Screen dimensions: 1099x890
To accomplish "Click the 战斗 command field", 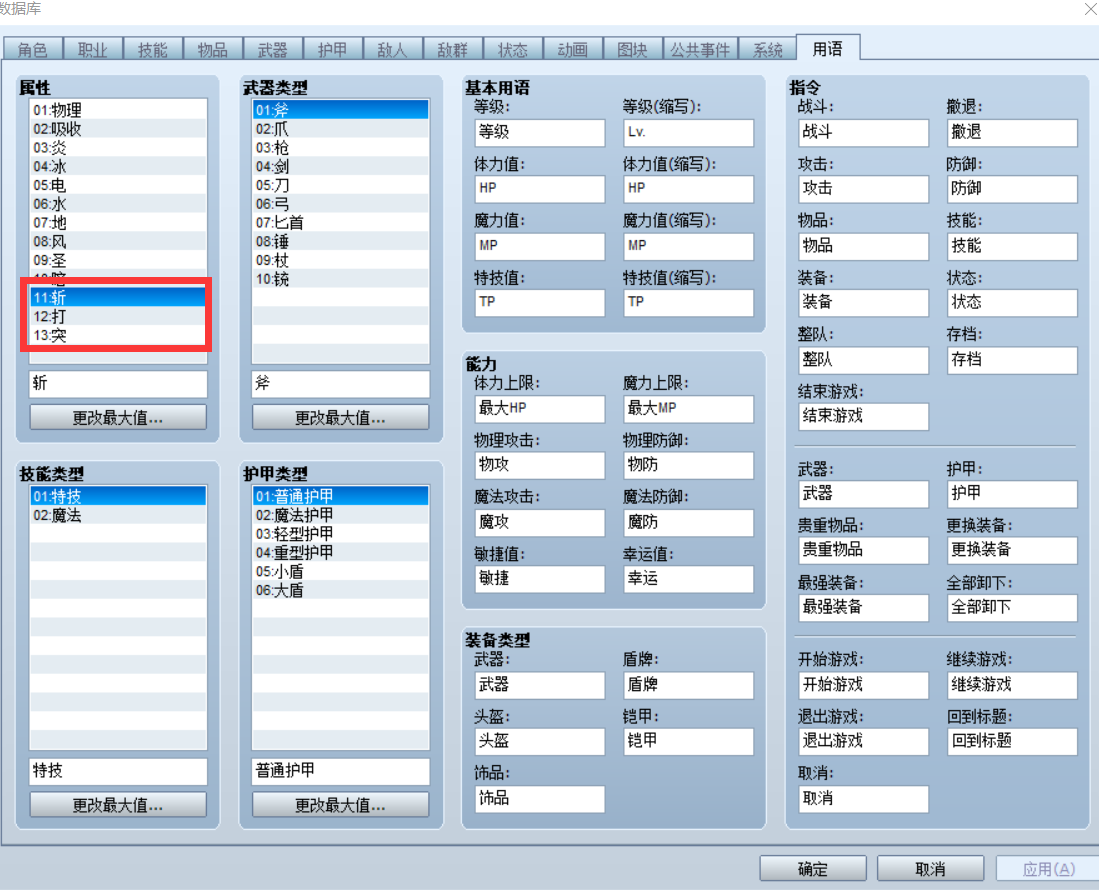I will (864, 132).
